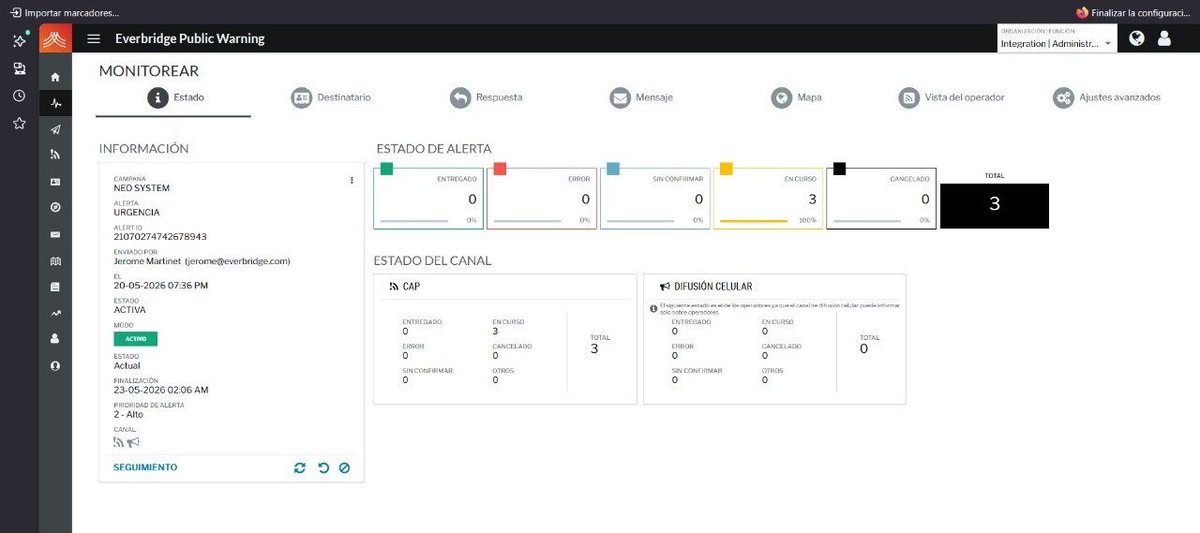Open Firefox AI sparkle sidebar icon
Screen dimensions: 1200x533
(x=19, y=41)
